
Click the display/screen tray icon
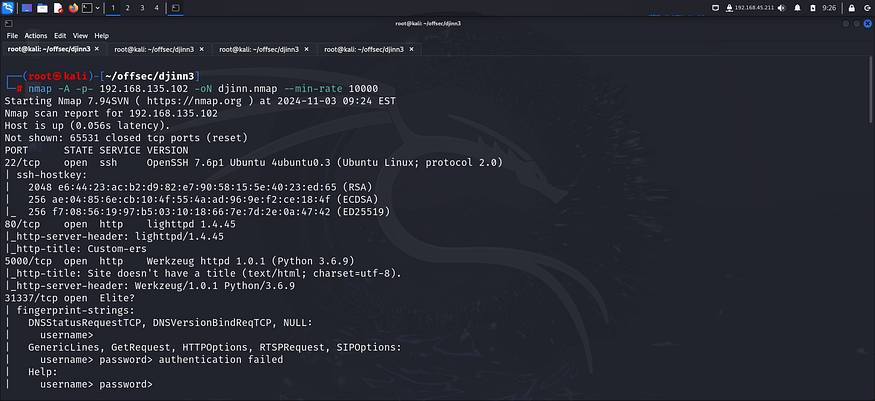[715, 8]
